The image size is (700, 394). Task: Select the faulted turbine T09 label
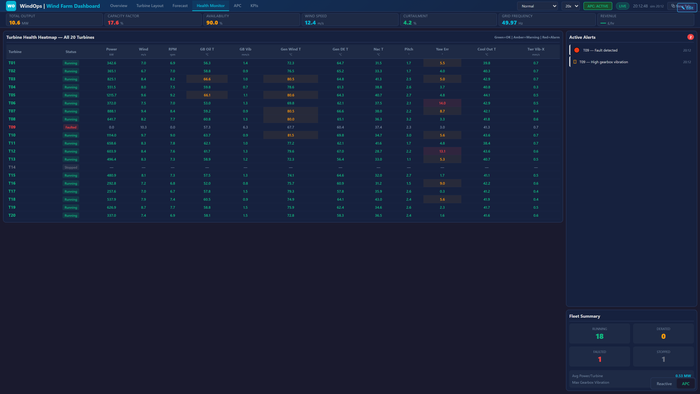click(12, 127)
